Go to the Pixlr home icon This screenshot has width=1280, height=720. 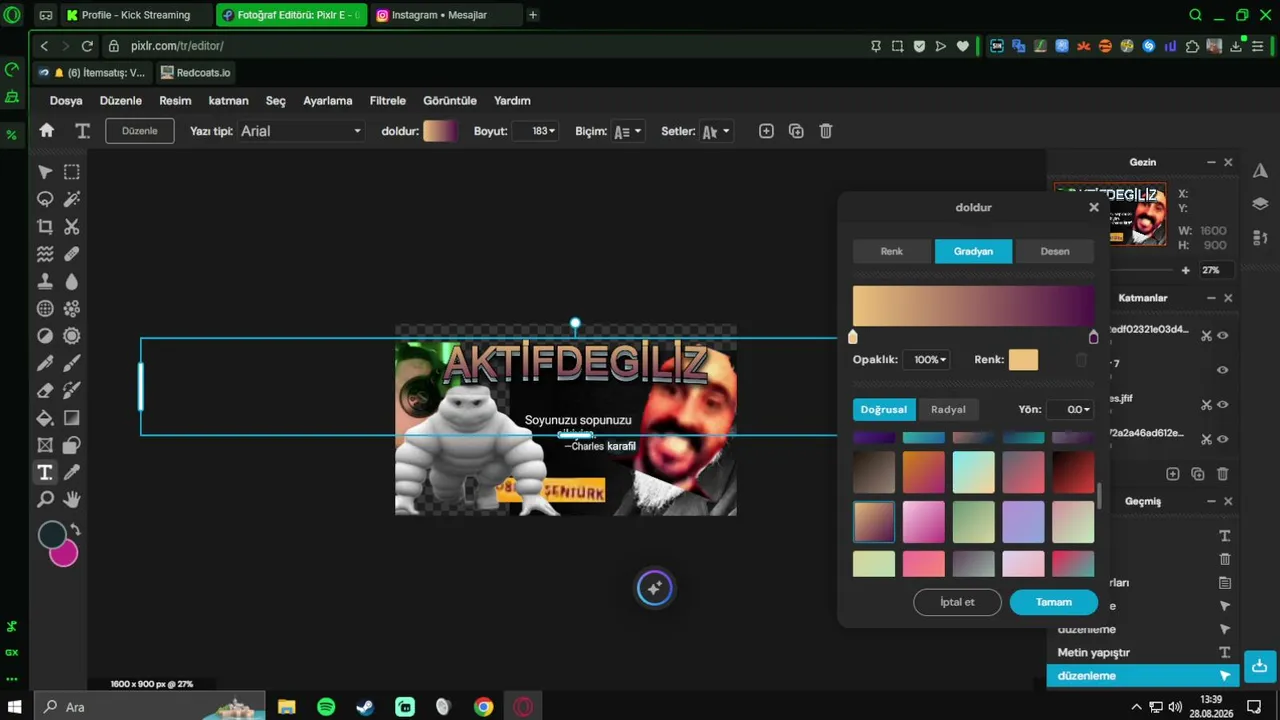pyautogui.click(x=46, y=131)
